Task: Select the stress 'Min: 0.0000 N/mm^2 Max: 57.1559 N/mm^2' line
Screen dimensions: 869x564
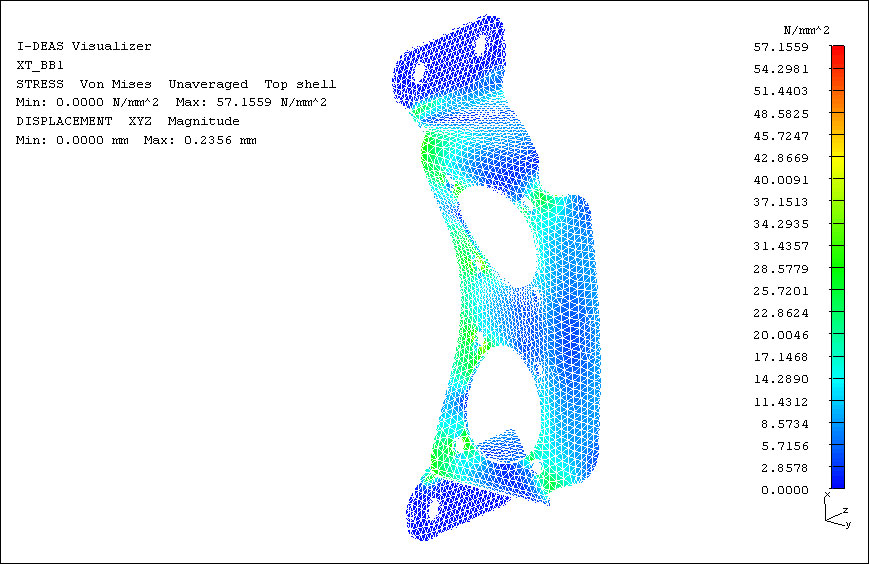Action: click(x=171, y=102)
